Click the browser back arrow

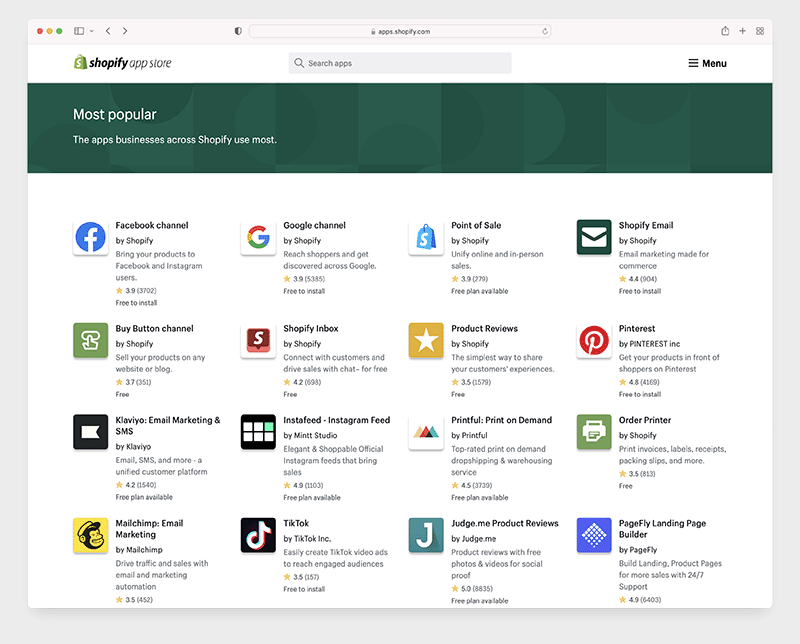(x=108, y=31)
